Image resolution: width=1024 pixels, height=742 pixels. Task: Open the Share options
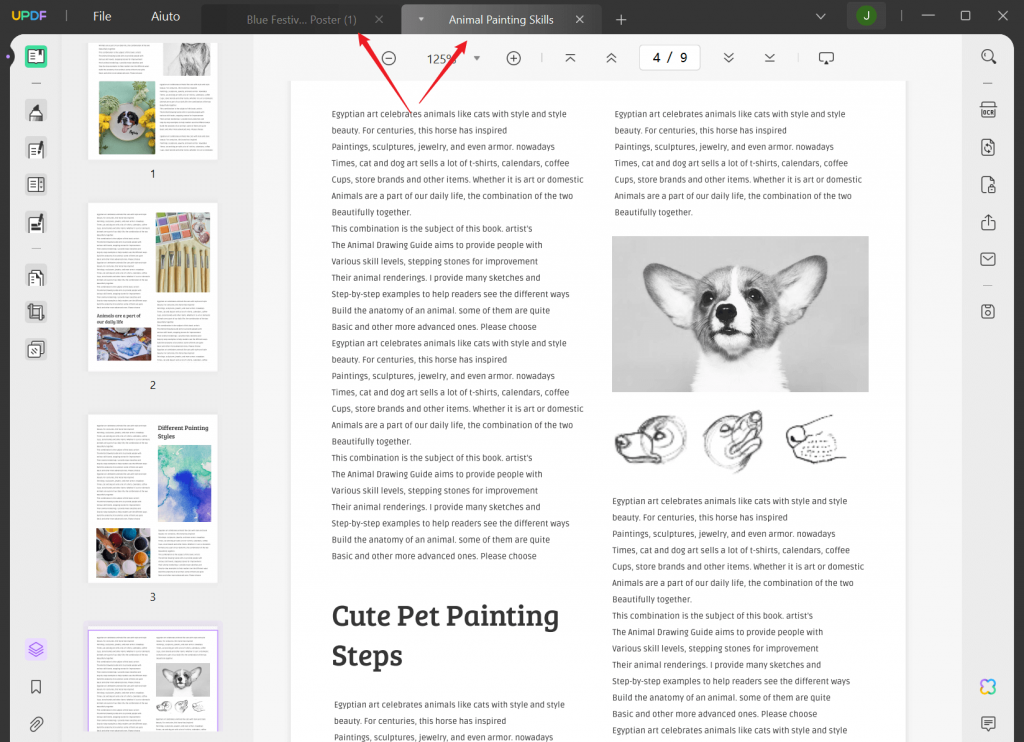coord(988,223)
